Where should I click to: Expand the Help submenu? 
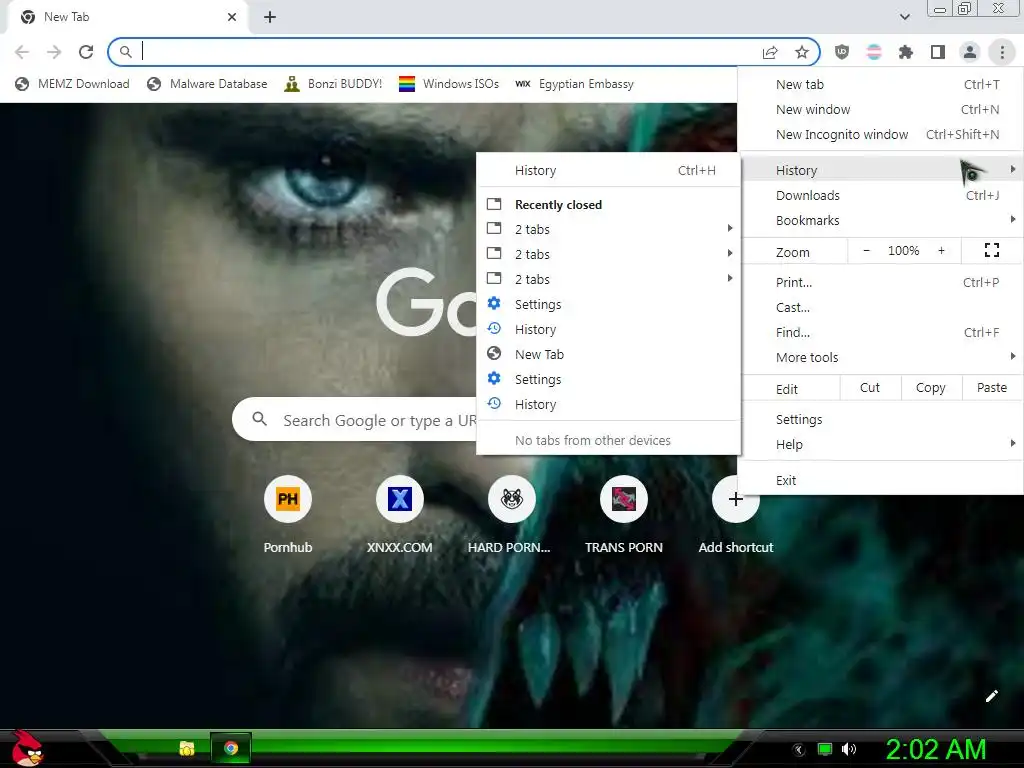click(x=880, y=444)
